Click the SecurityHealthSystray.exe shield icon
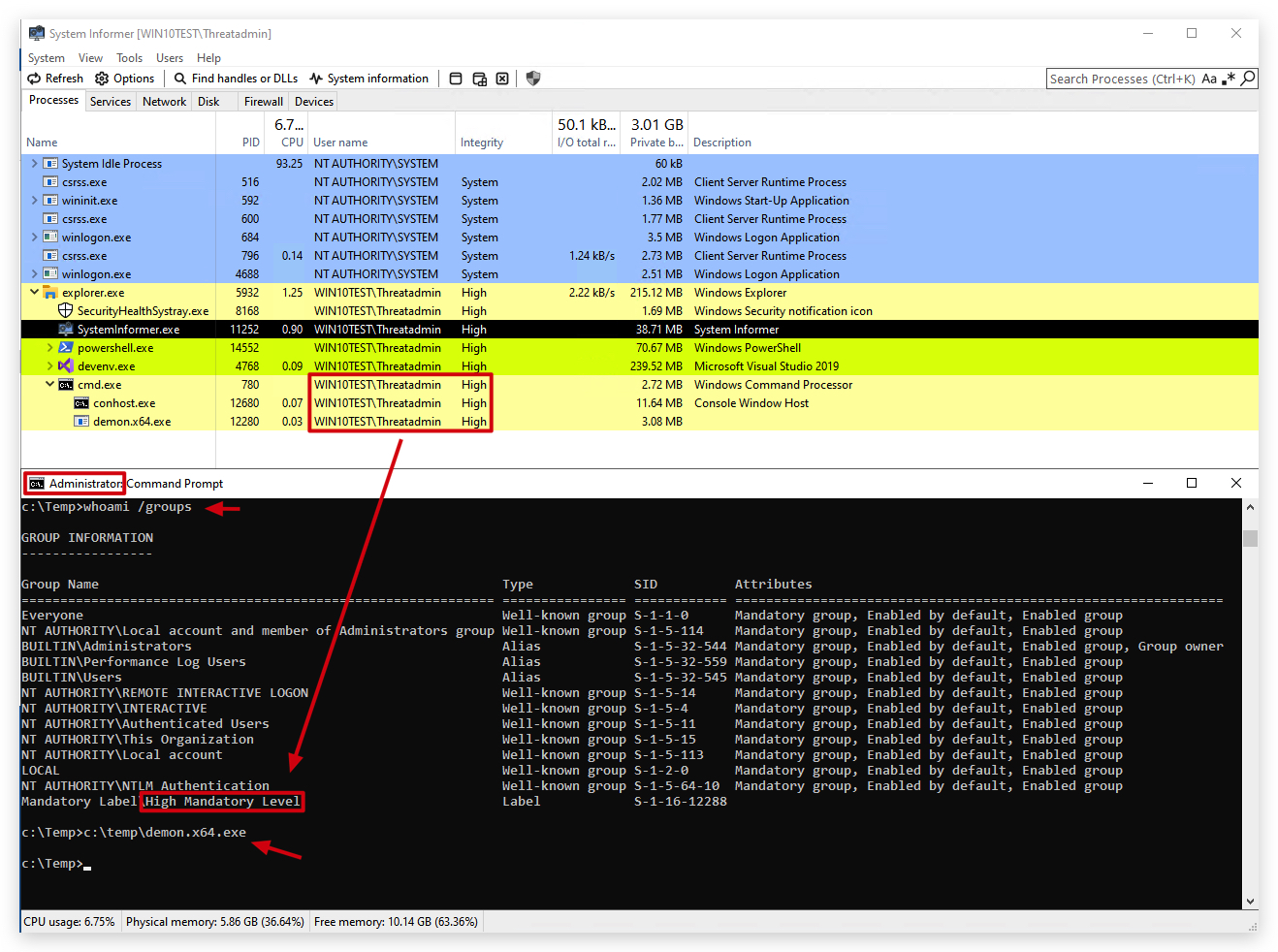This screenshot has width=1278, height=952. click(66, 311)
